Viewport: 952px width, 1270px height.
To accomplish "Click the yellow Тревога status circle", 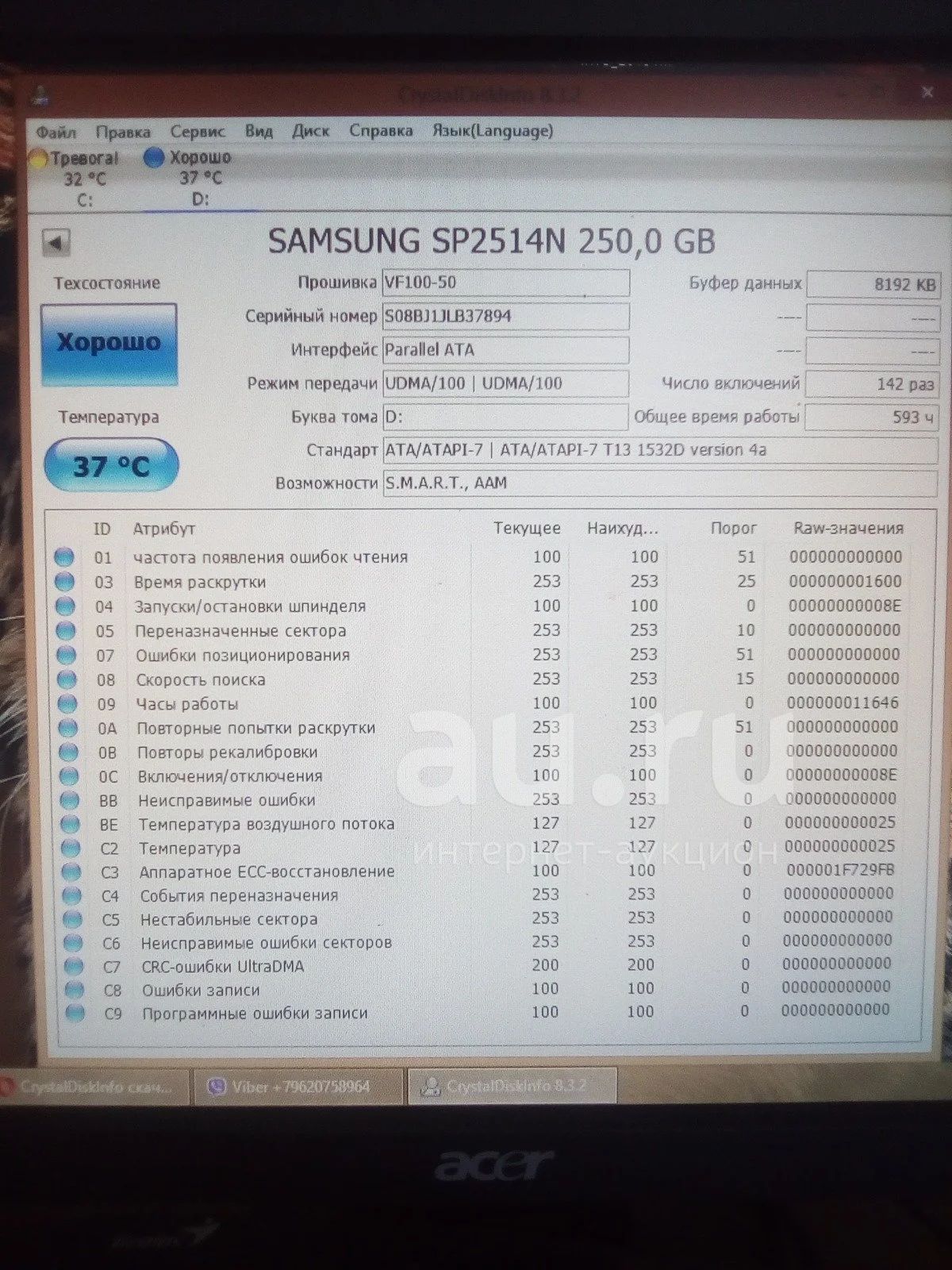I will pos(39,159).
